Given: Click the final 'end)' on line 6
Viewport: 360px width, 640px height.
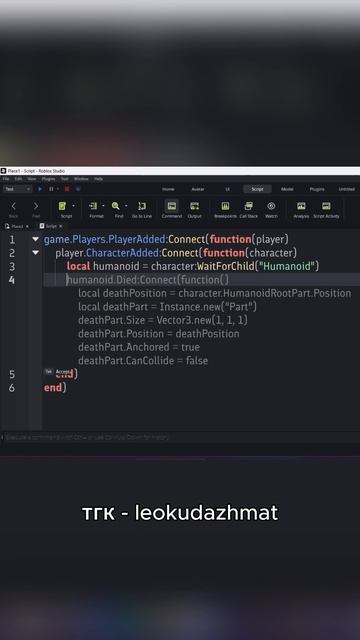Looking at the screenshot, I should (x=55, y=388).
